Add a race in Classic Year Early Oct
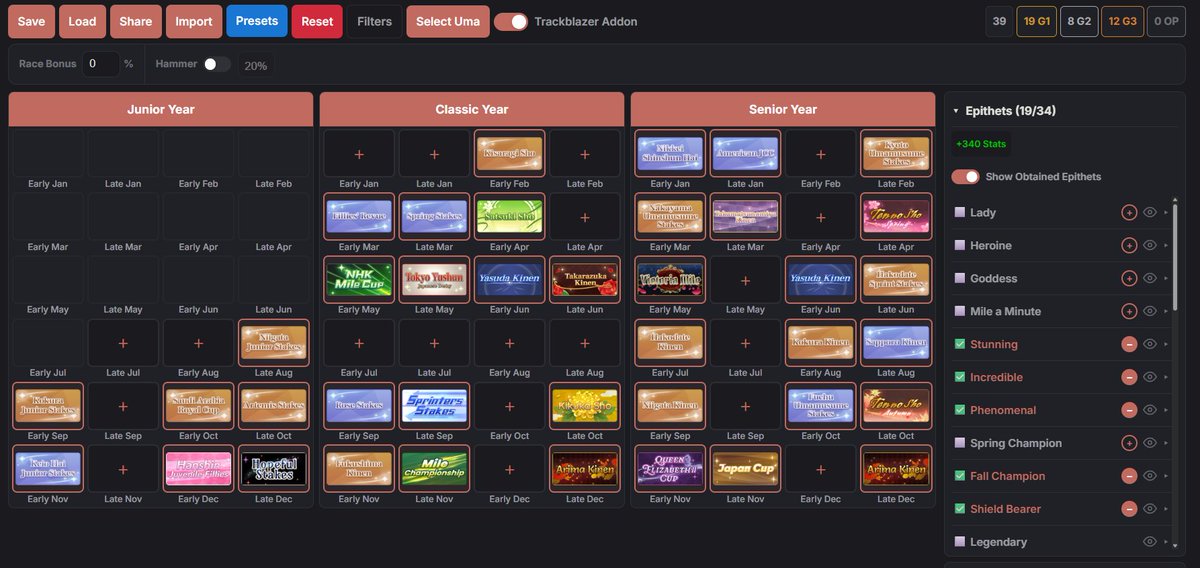 coord(509,406)
